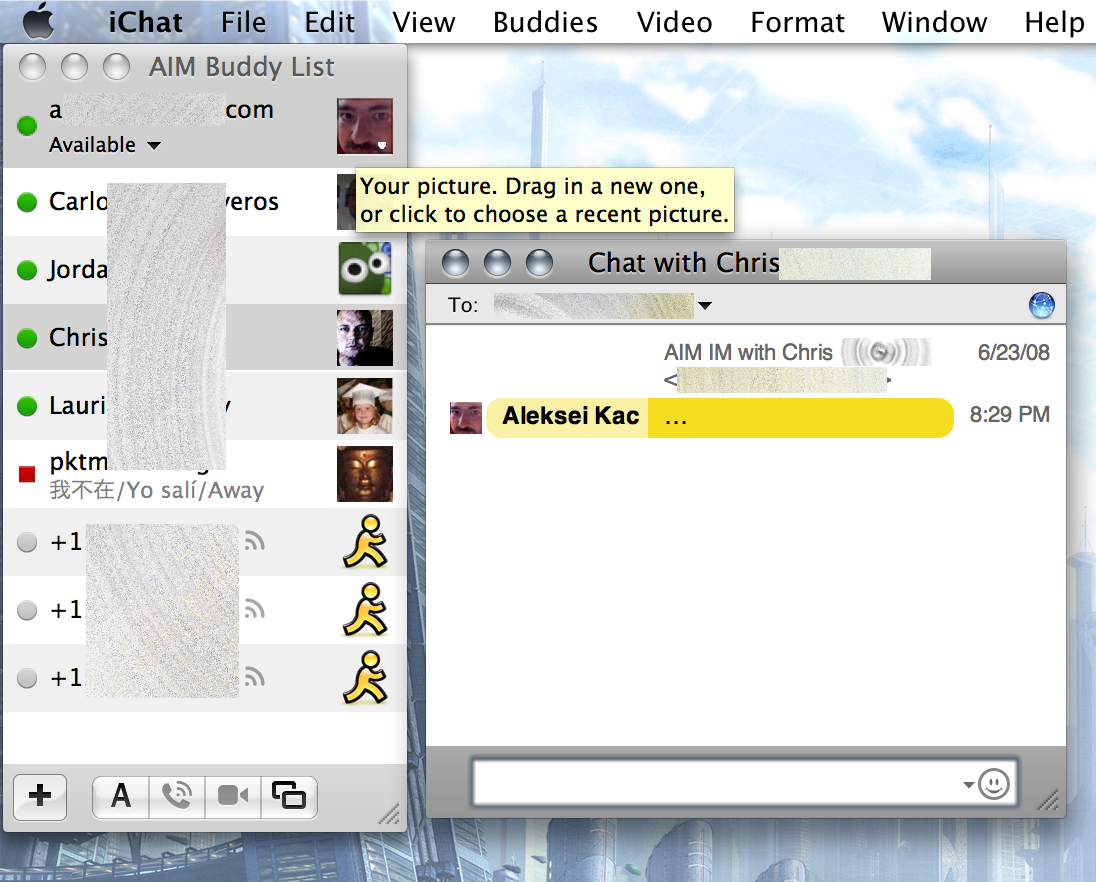The image size is (1096, 882).
Task: Click the away status message text
Action: (x=157, y=490)
